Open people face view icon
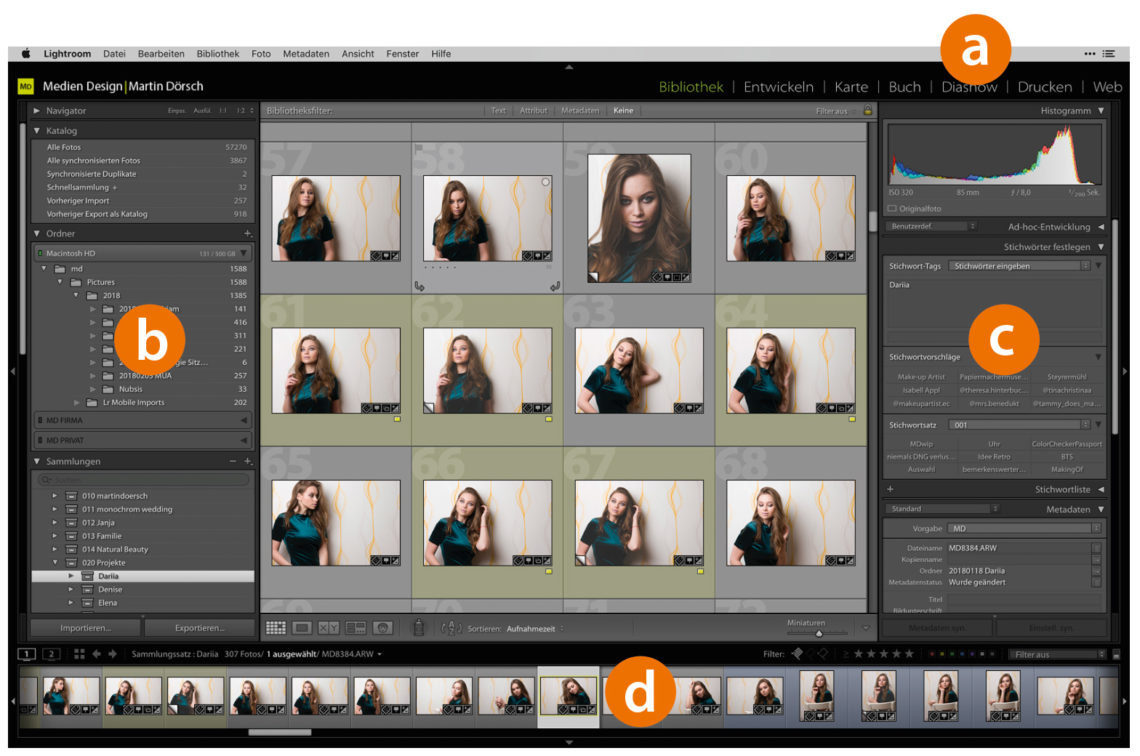Screen dimensions: 1140x756 click(x=381, y=628)
